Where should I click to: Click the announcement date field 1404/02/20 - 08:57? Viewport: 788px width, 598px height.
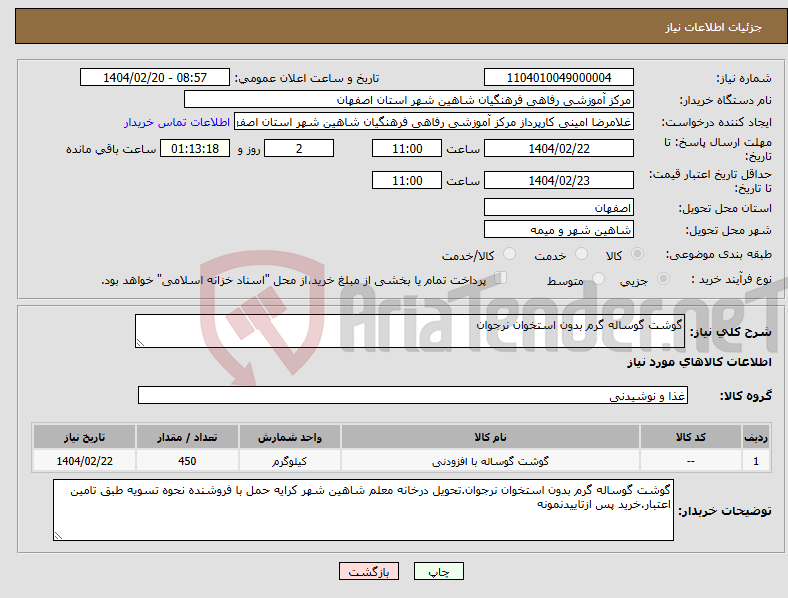155,77
